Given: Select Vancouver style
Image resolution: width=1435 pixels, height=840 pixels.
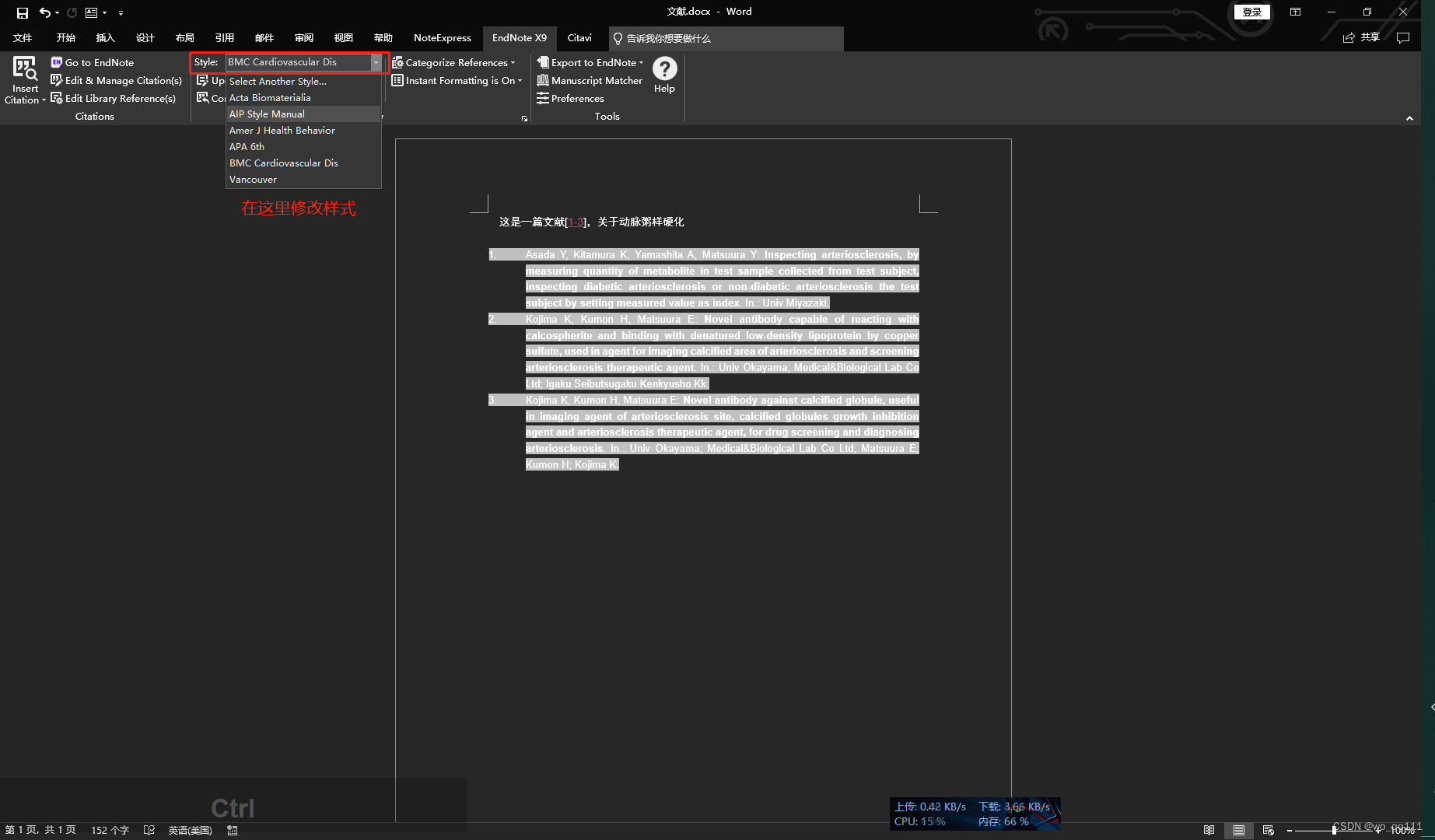Looking at the screenshot, I should click(x=303, y=179).
